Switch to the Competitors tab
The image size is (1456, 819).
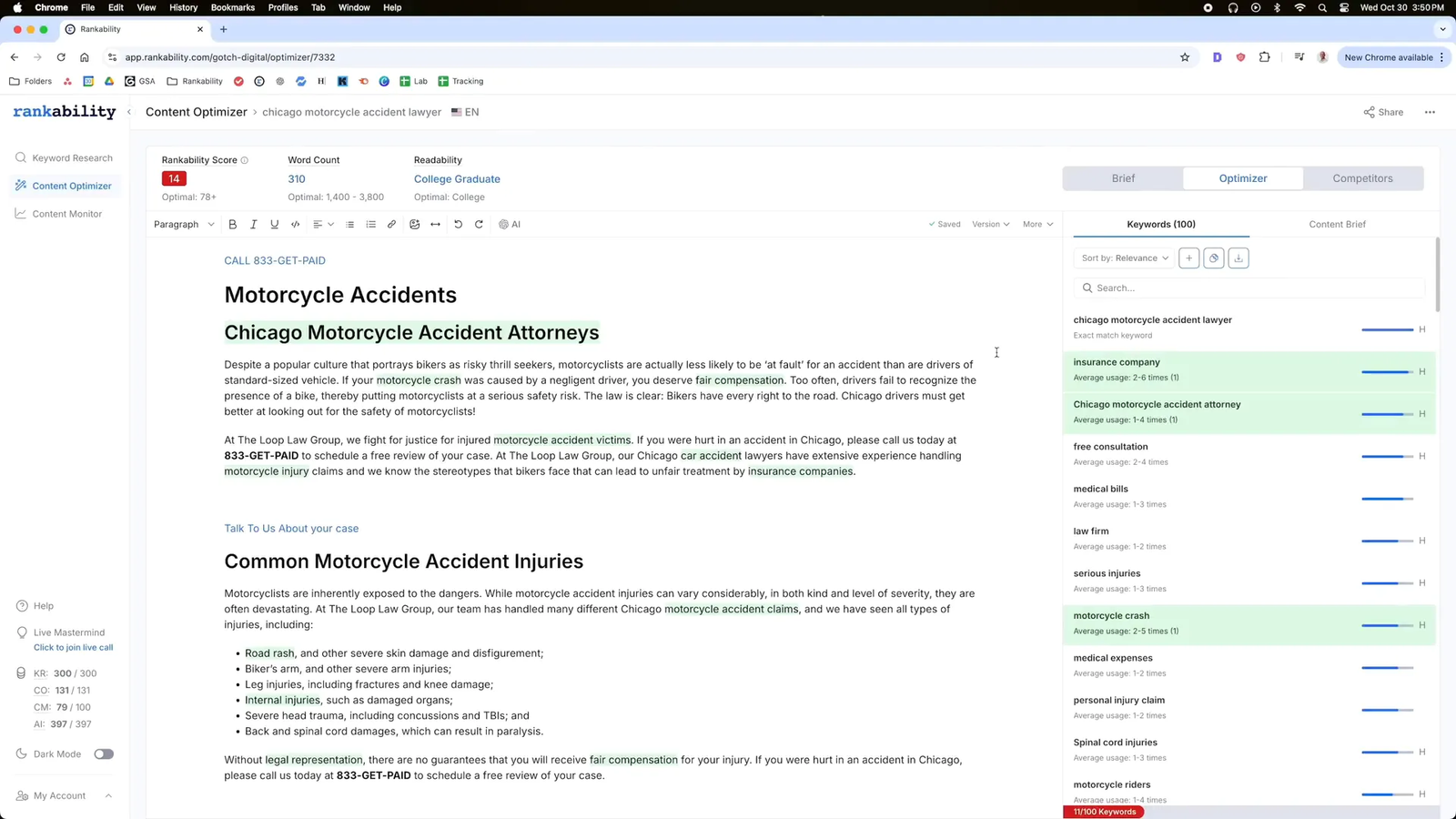click(x=1362, y=178)
